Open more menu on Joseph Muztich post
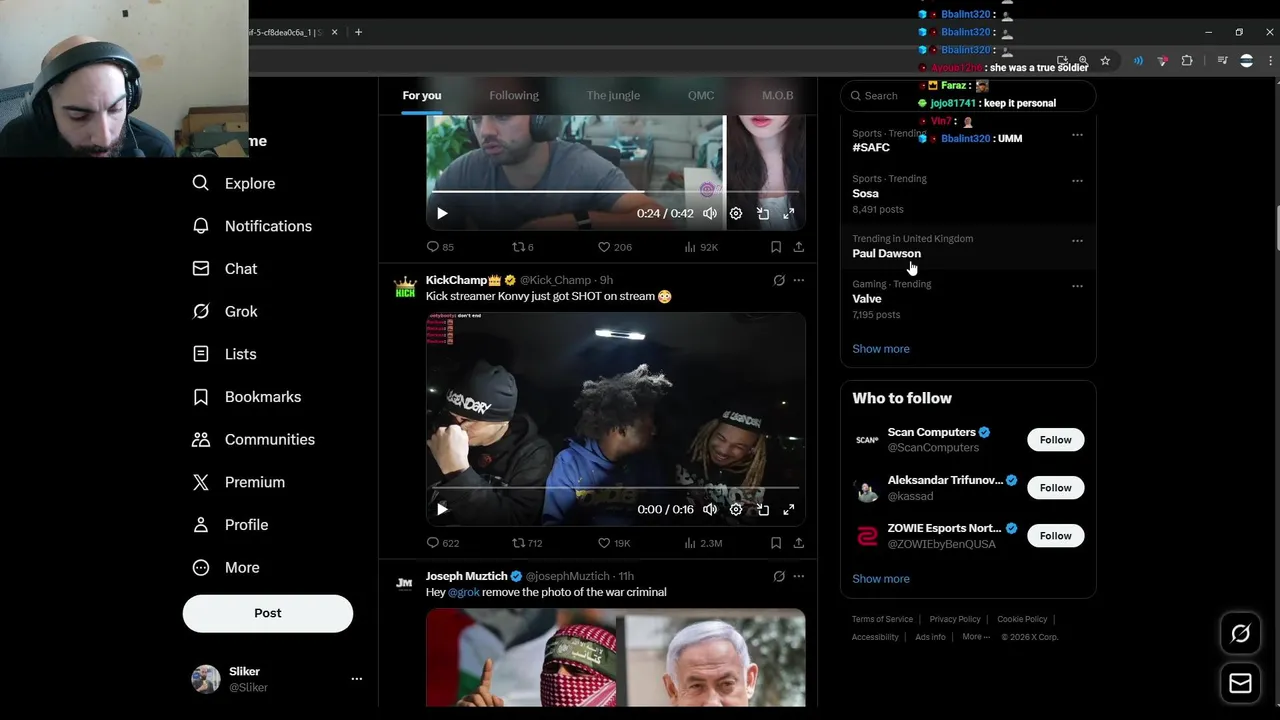 pos(798,576)
